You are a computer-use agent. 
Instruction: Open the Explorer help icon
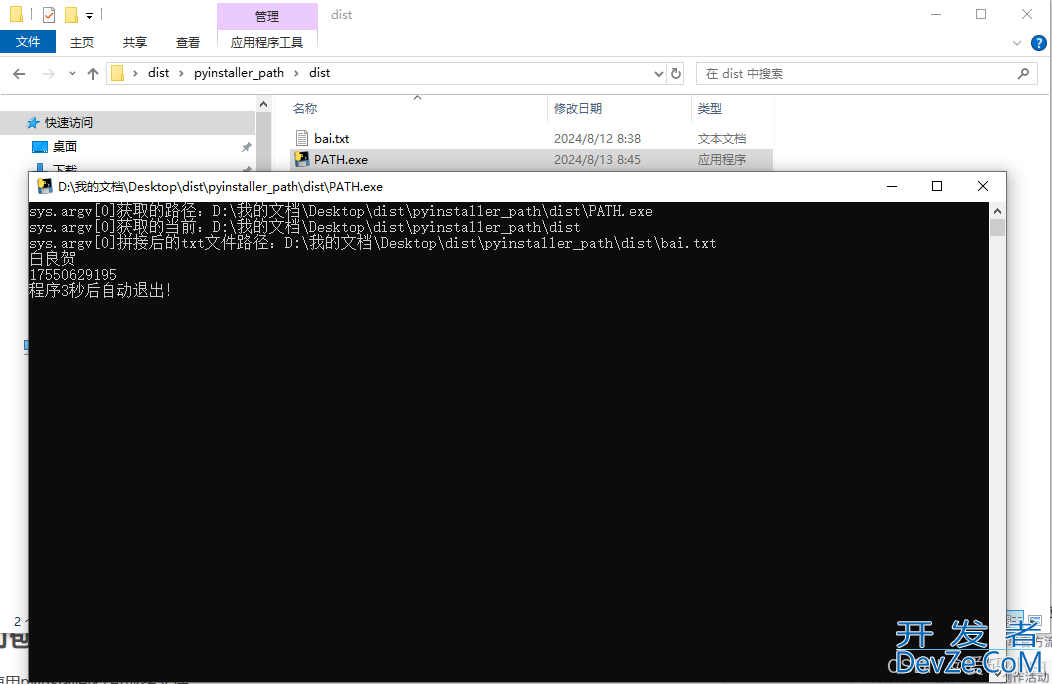[x=1039, y=43]
